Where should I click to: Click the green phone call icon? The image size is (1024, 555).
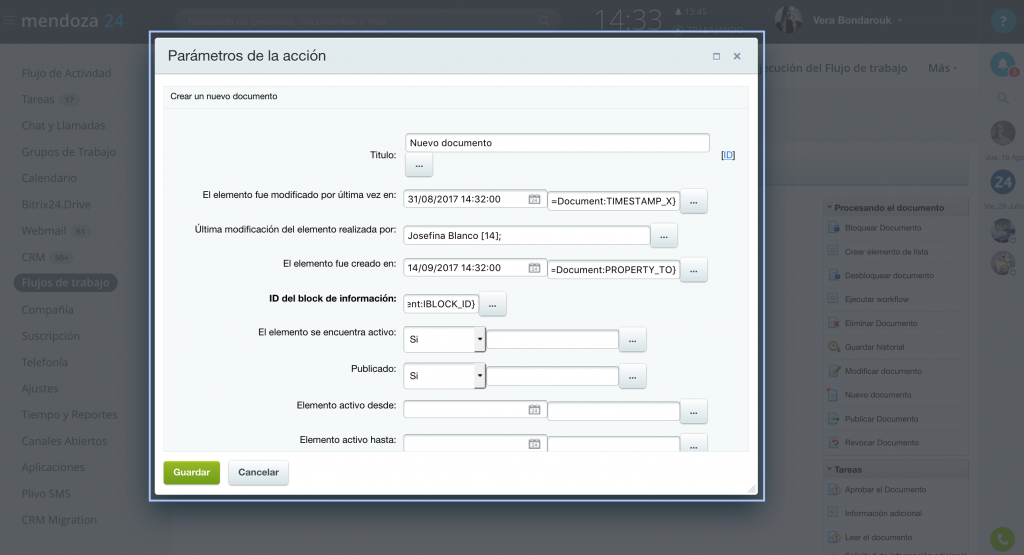(1002, 539)
